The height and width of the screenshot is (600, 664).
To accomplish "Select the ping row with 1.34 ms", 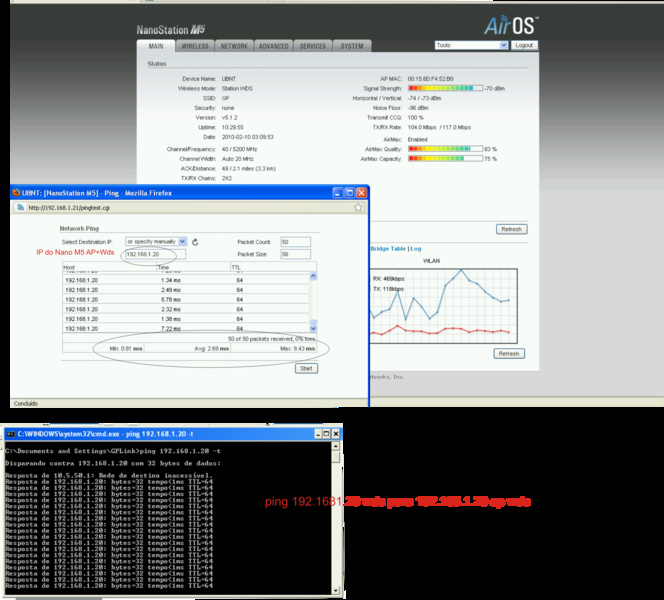I will pyautogui.click(x=186, y=280).
